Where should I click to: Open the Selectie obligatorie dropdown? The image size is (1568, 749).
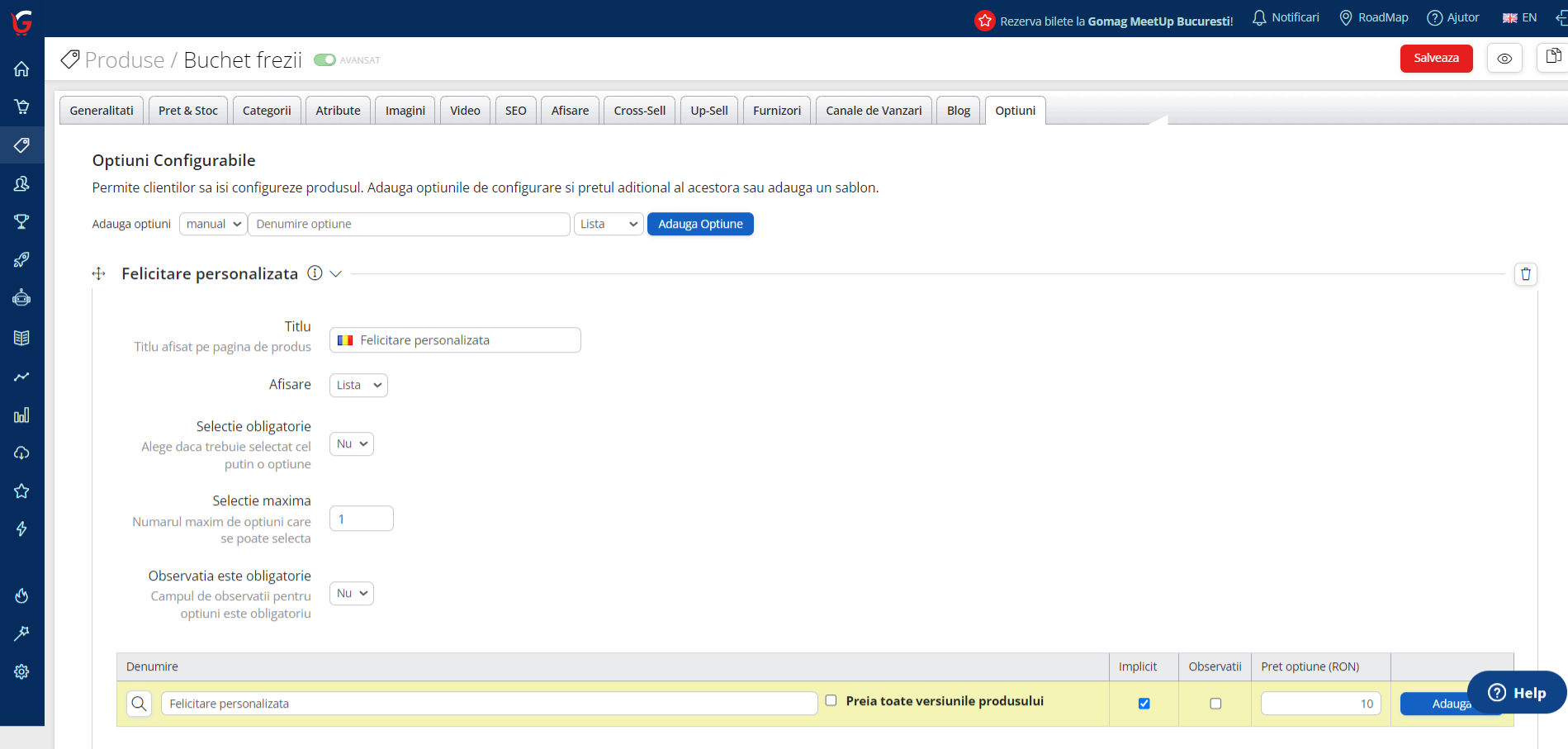[352, 444]
